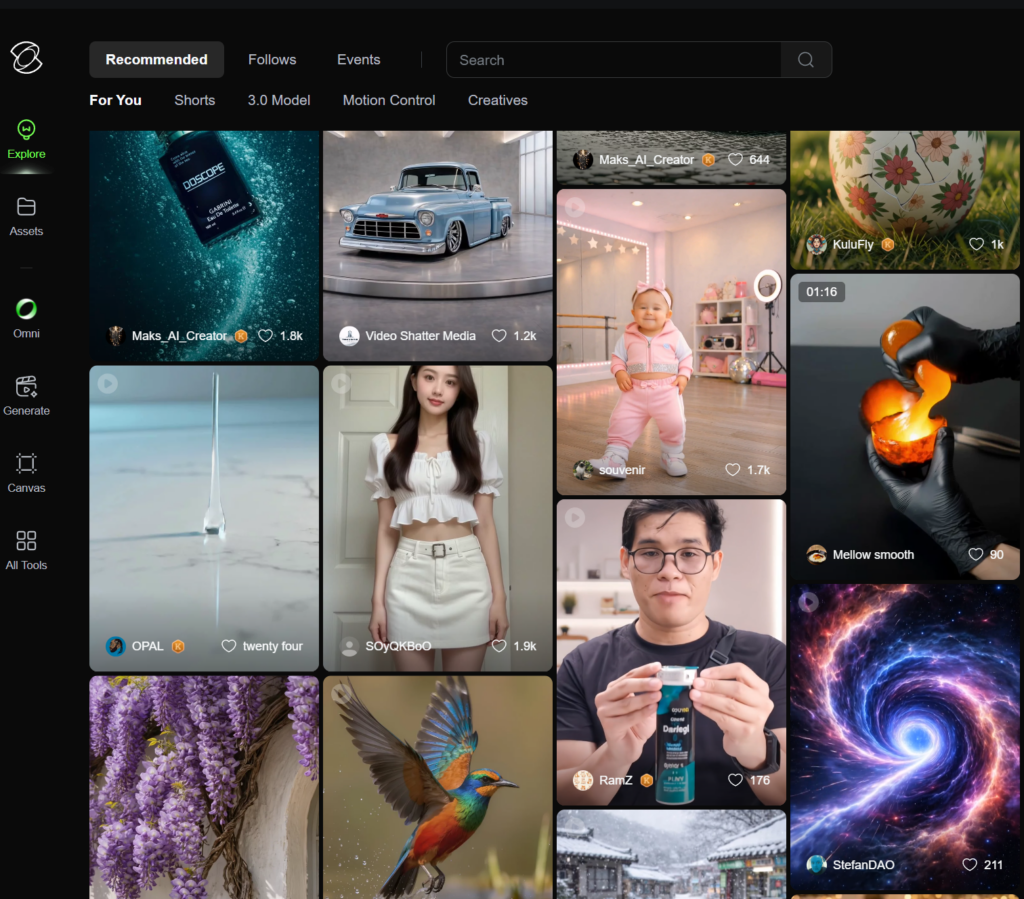Toggle the heart on StefanDAO's galaxy post
The height and width of the screenshot is (899, 1024).
tap(969, 864)
